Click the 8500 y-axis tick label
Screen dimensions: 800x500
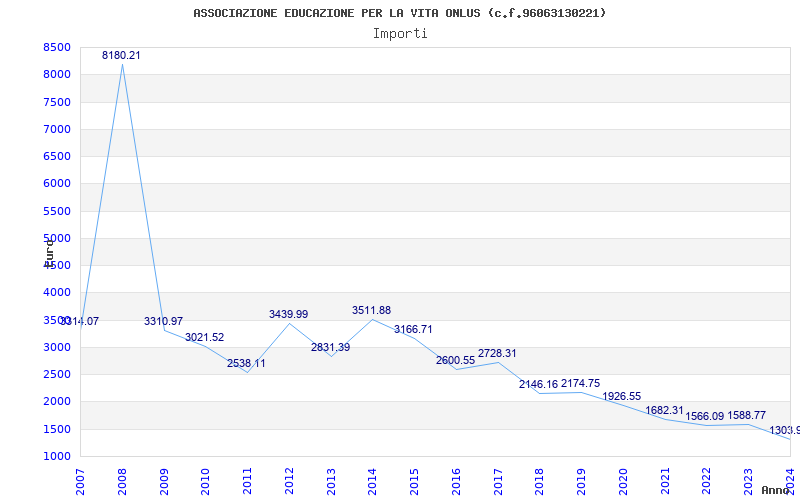(x=57, y=47)
